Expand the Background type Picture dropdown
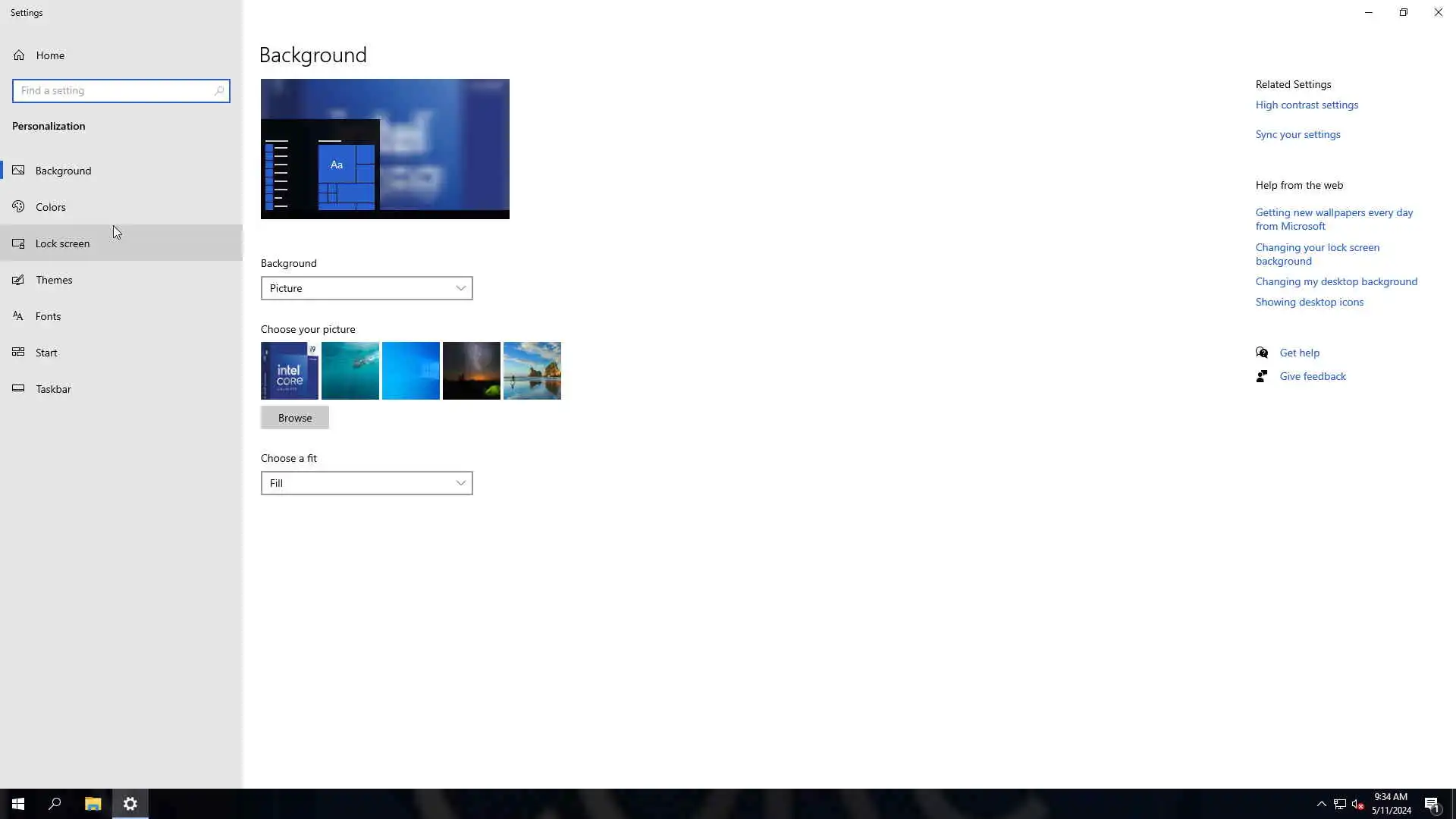 tap(366, 288)
